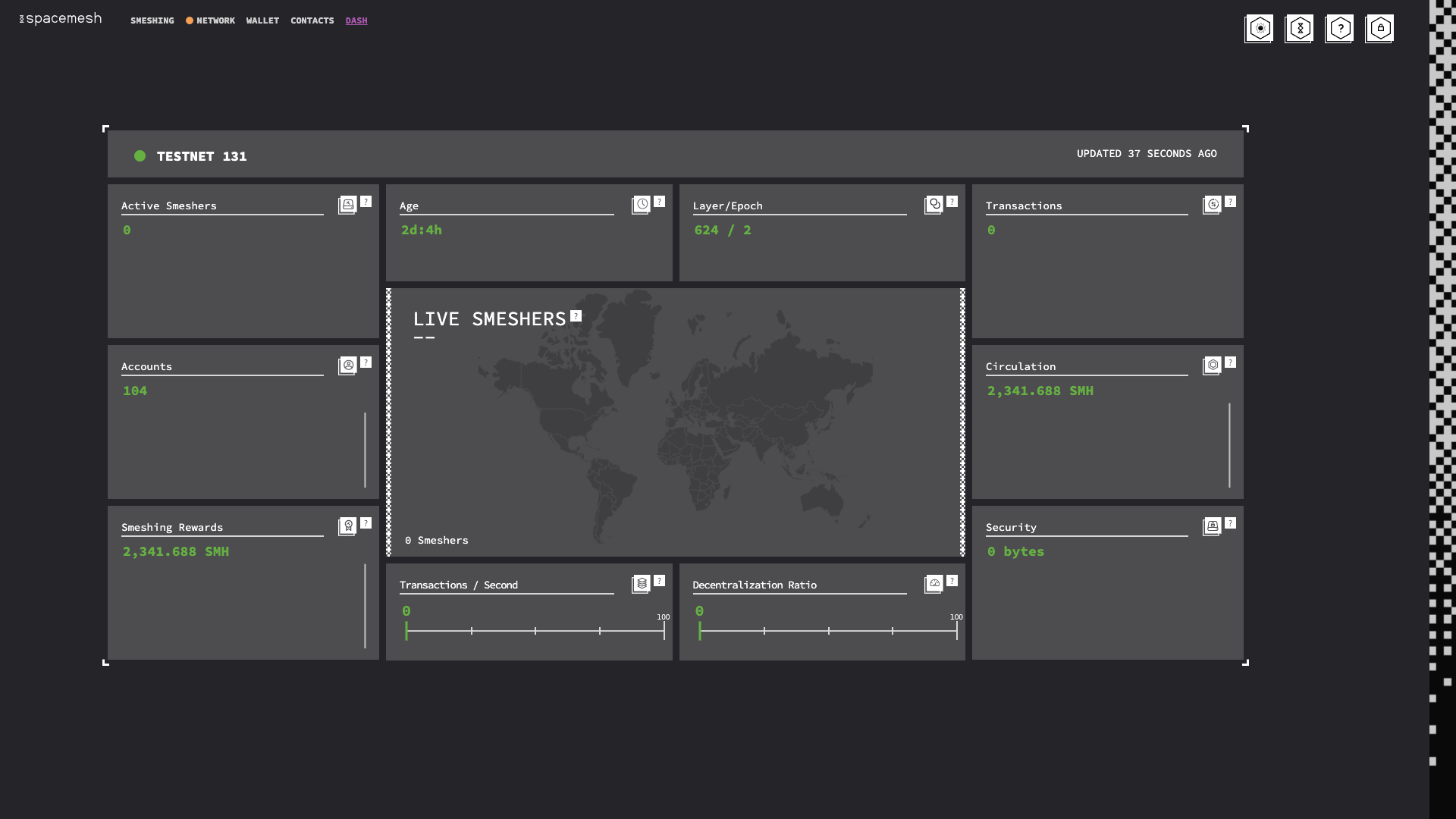
Task: Click the hourglass hexagon icon
Action: coord(1299,29)
